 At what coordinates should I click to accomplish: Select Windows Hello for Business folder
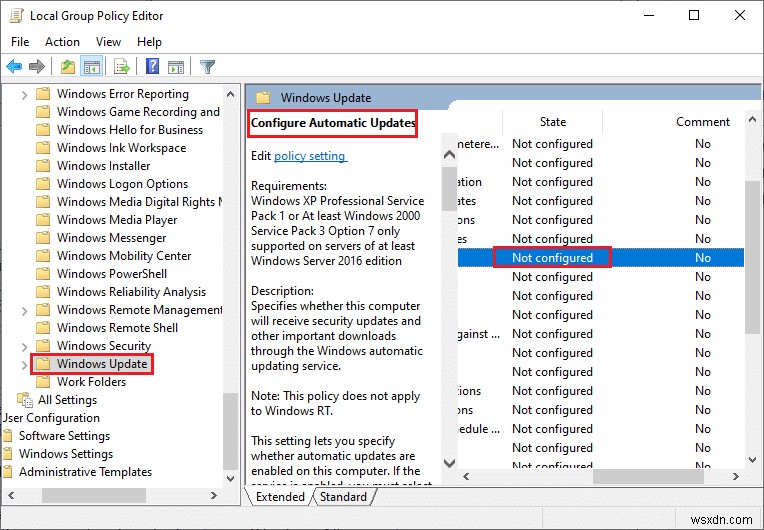pos(130,130)
